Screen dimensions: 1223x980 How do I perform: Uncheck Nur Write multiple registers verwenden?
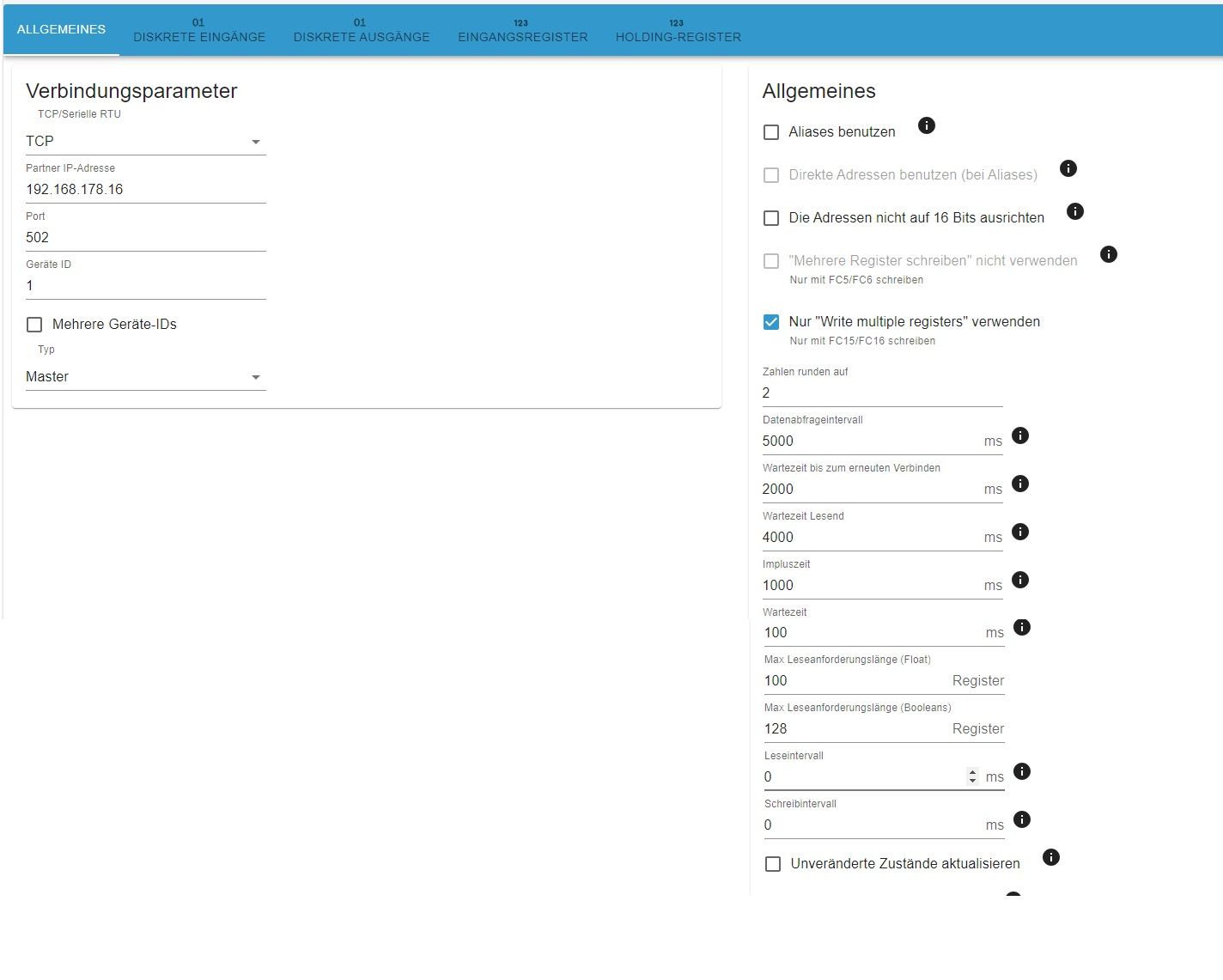[x=771, y=322]
